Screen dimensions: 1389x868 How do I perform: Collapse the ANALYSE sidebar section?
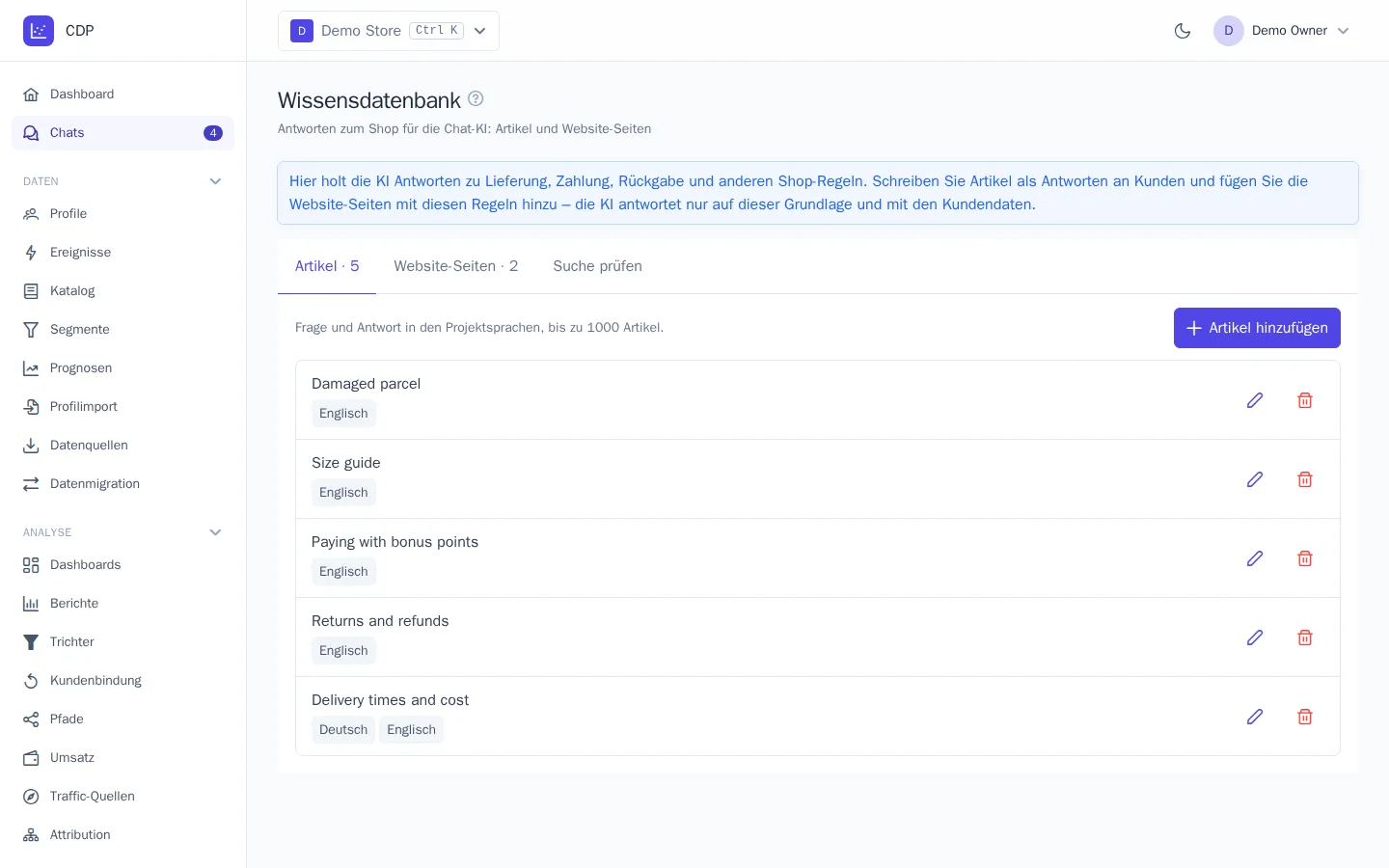click(215, 532)
